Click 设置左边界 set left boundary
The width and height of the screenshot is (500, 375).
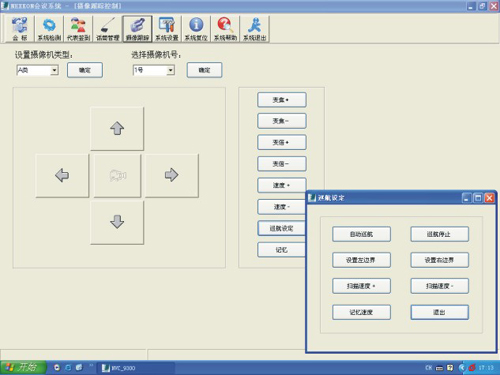tap(361, 260)
